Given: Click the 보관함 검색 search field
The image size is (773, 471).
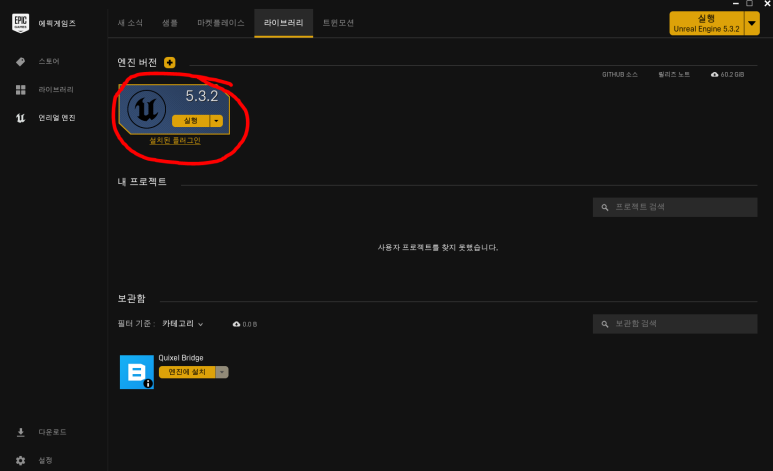Looking at the screenshot, I should [675, 324].
